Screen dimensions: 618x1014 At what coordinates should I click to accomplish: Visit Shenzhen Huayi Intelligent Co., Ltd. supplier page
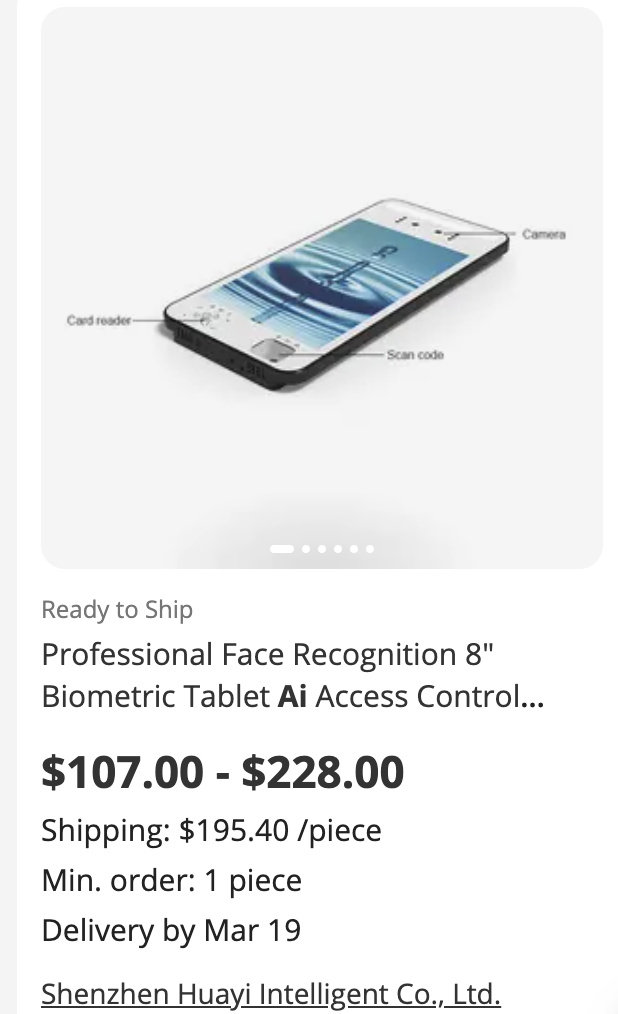point(270,994)
